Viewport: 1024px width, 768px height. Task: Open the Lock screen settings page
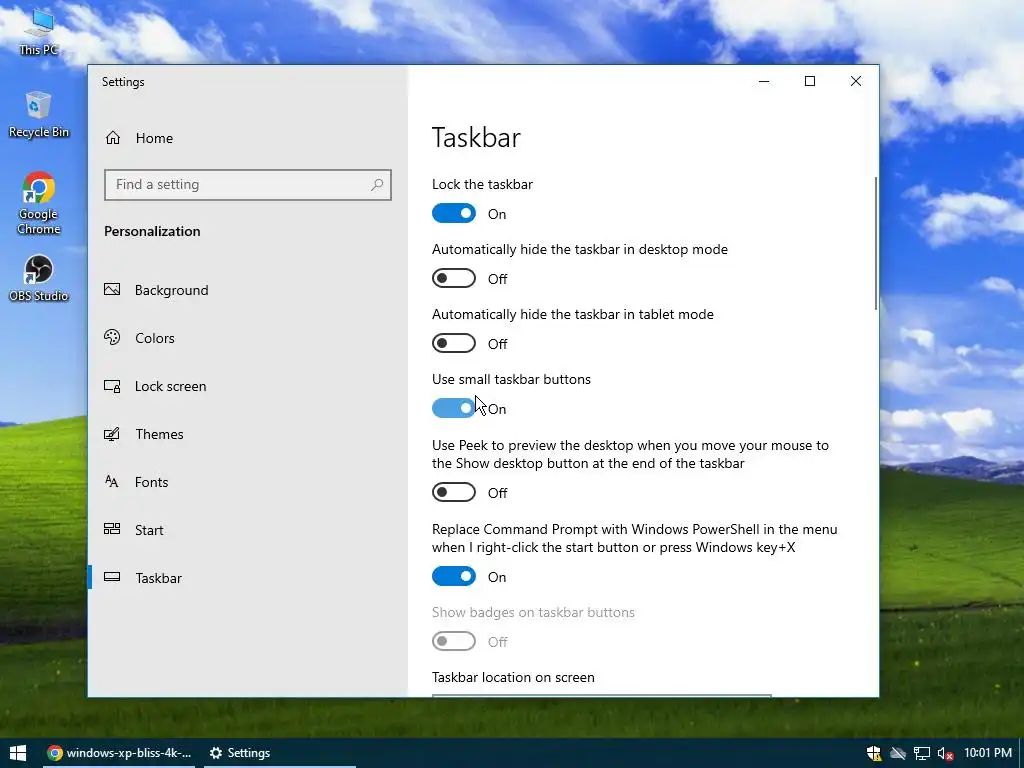(248, 386)
